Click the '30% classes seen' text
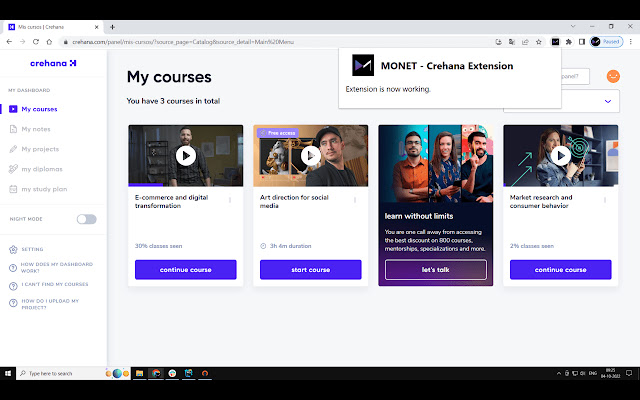The height and width of the screenshot is (400, 640). point(158,246)
